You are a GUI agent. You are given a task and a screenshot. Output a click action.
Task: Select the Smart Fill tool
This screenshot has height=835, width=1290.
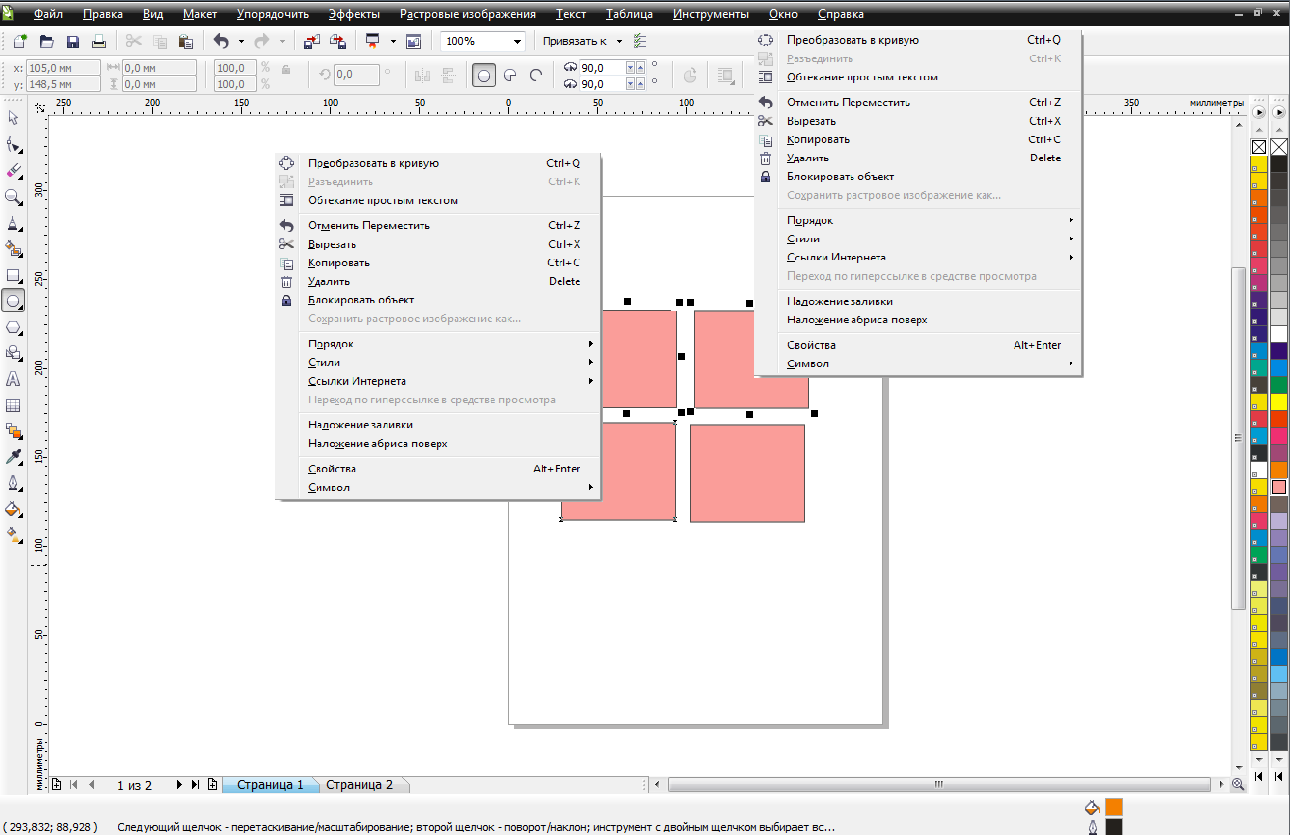coord(14,248)
